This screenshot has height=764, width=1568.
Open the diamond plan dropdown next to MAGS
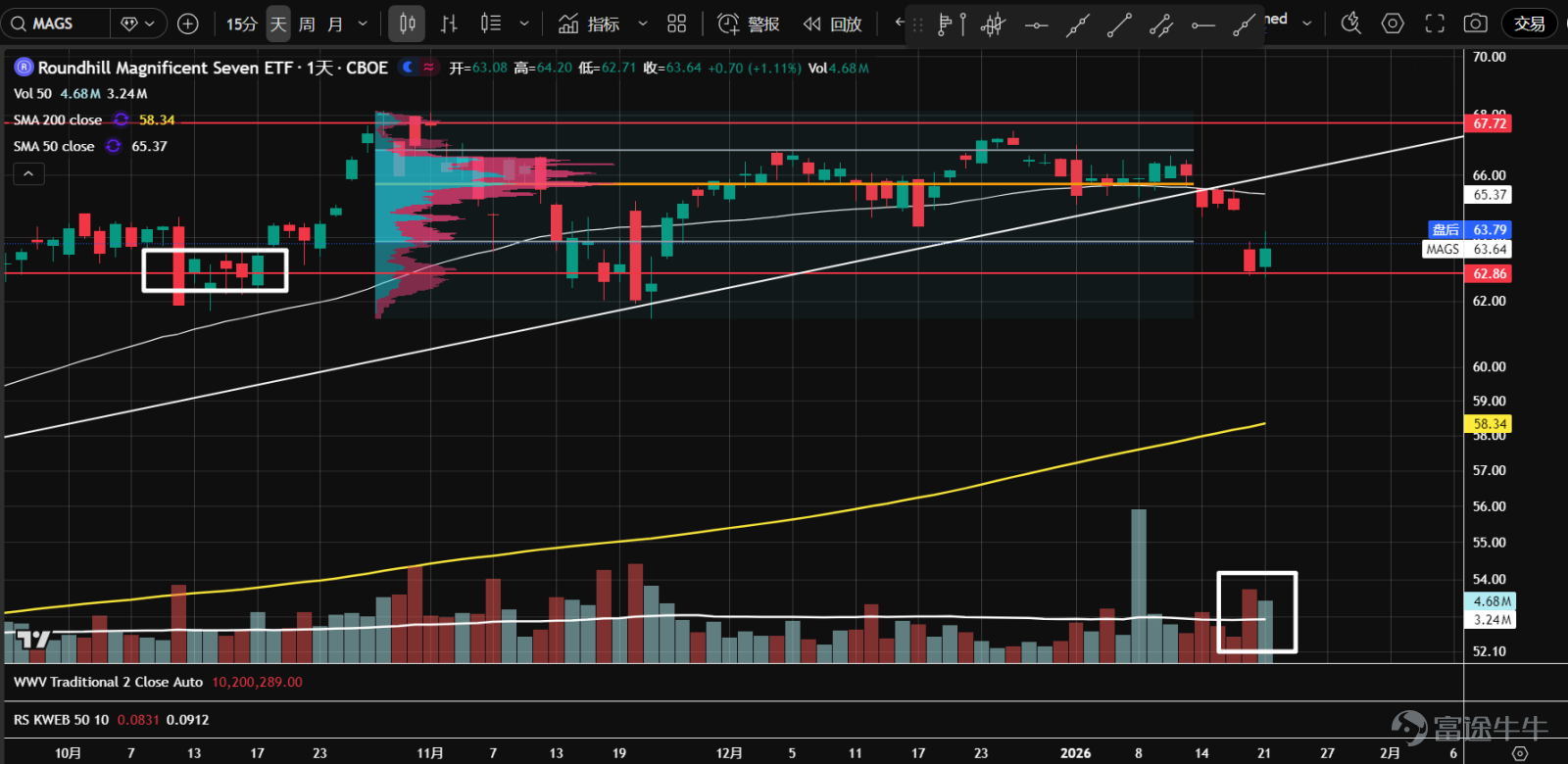137,24
